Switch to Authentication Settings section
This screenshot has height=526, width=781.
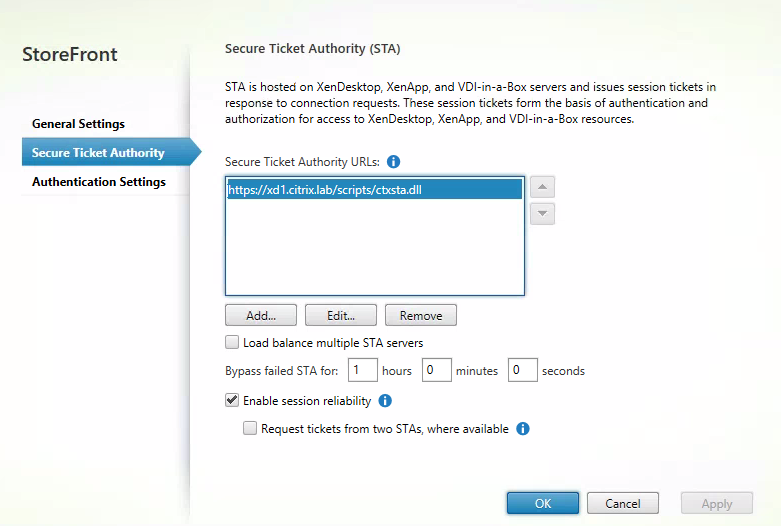point(99,182)
